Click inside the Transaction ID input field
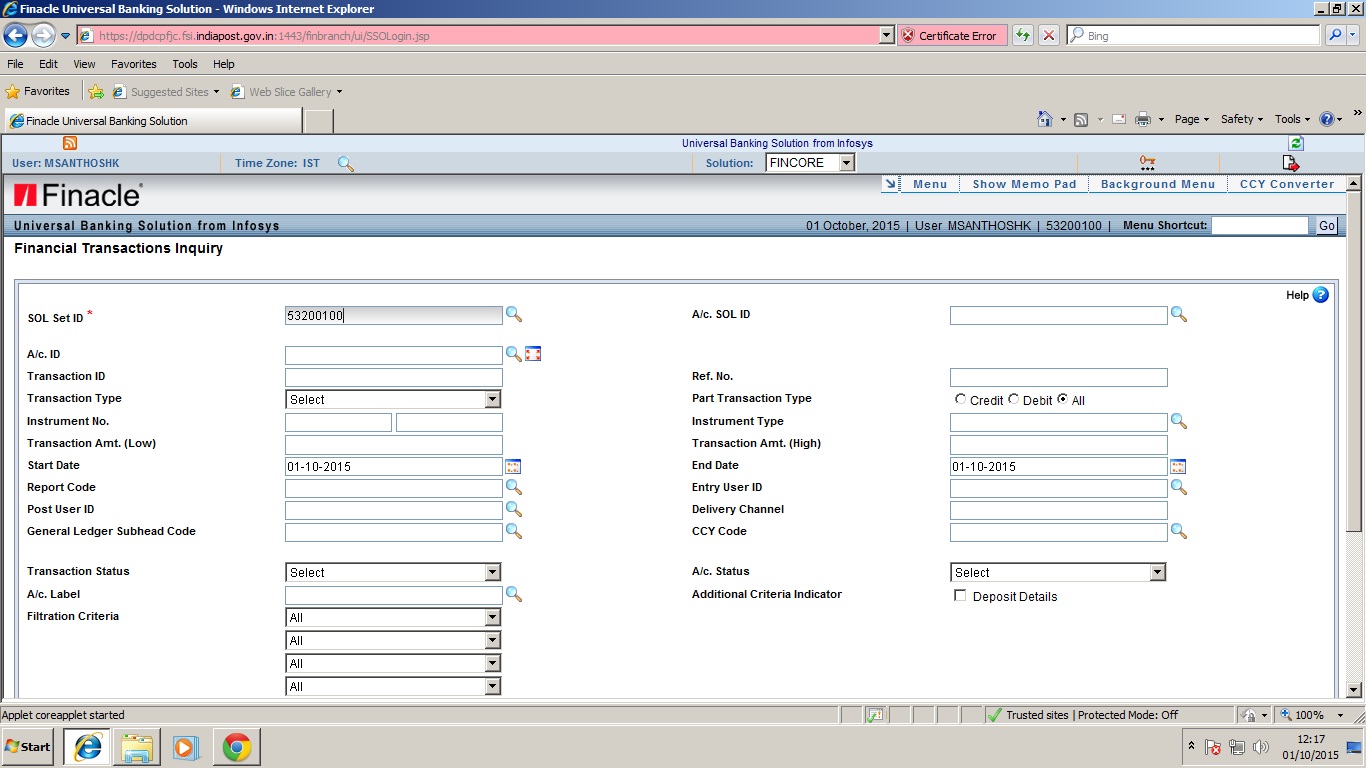The height and width of the screenshot is (768, 1366). pos(393,377)
